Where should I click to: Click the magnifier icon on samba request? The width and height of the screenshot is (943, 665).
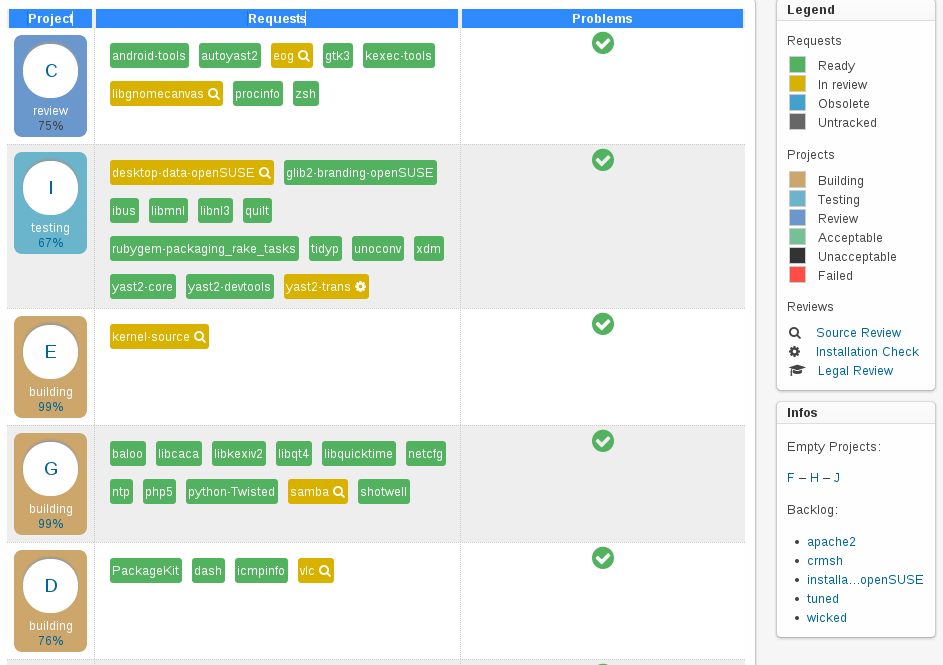pyautogui.click(x=339, y=492)
